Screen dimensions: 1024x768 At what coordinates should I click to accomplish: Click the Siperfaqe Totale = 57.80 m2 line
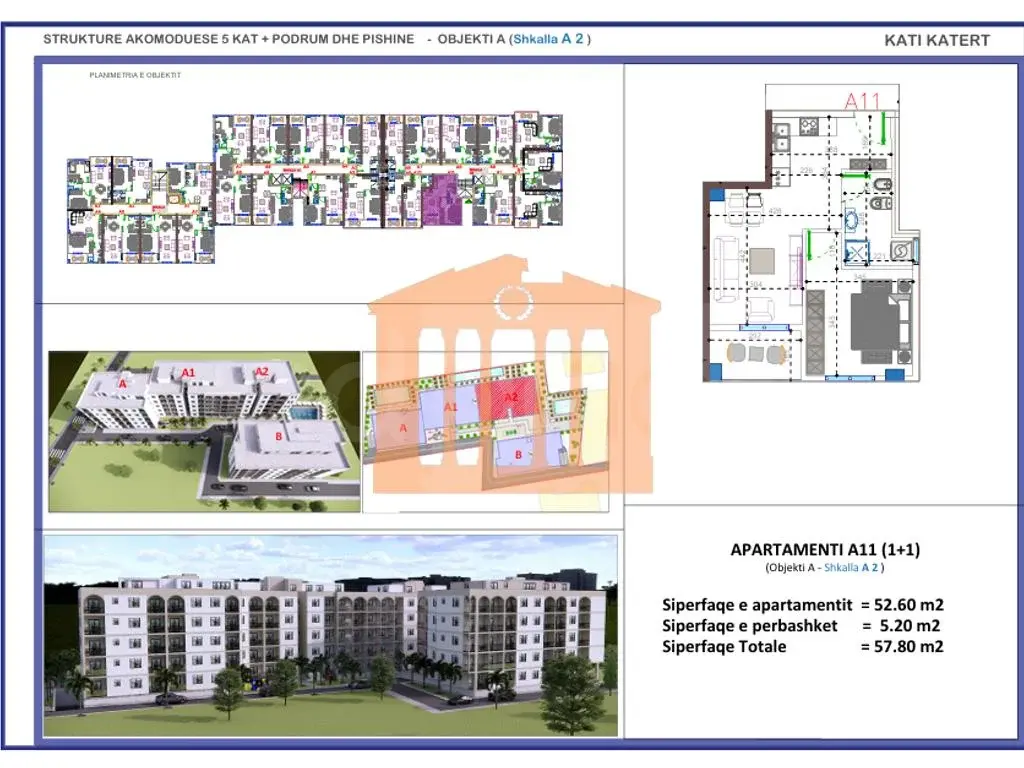803,647
